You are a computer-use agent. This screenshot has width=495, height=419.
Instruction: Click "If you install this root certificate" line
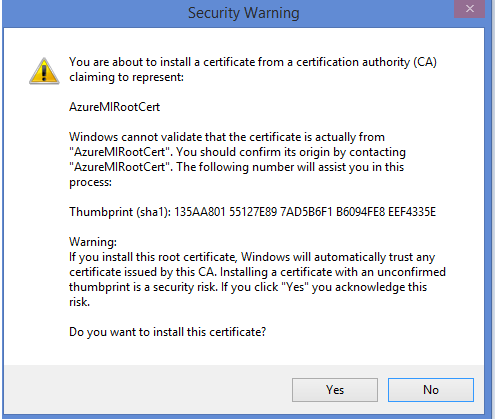pyautogui.click(x=252, y=257)
